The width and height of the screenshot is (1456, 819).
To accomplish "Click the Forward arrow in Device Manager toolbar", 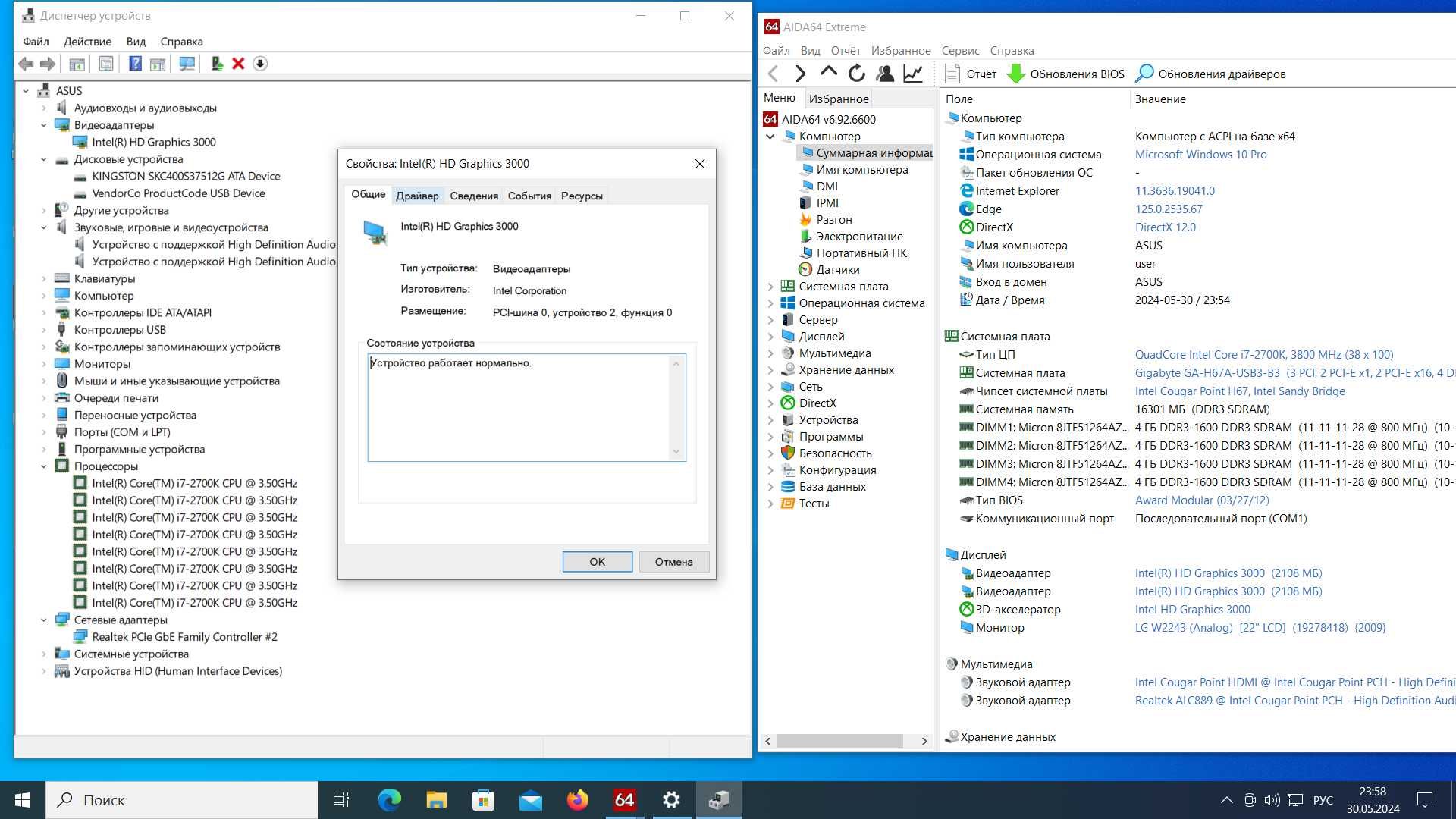I will tap(48, 64).
